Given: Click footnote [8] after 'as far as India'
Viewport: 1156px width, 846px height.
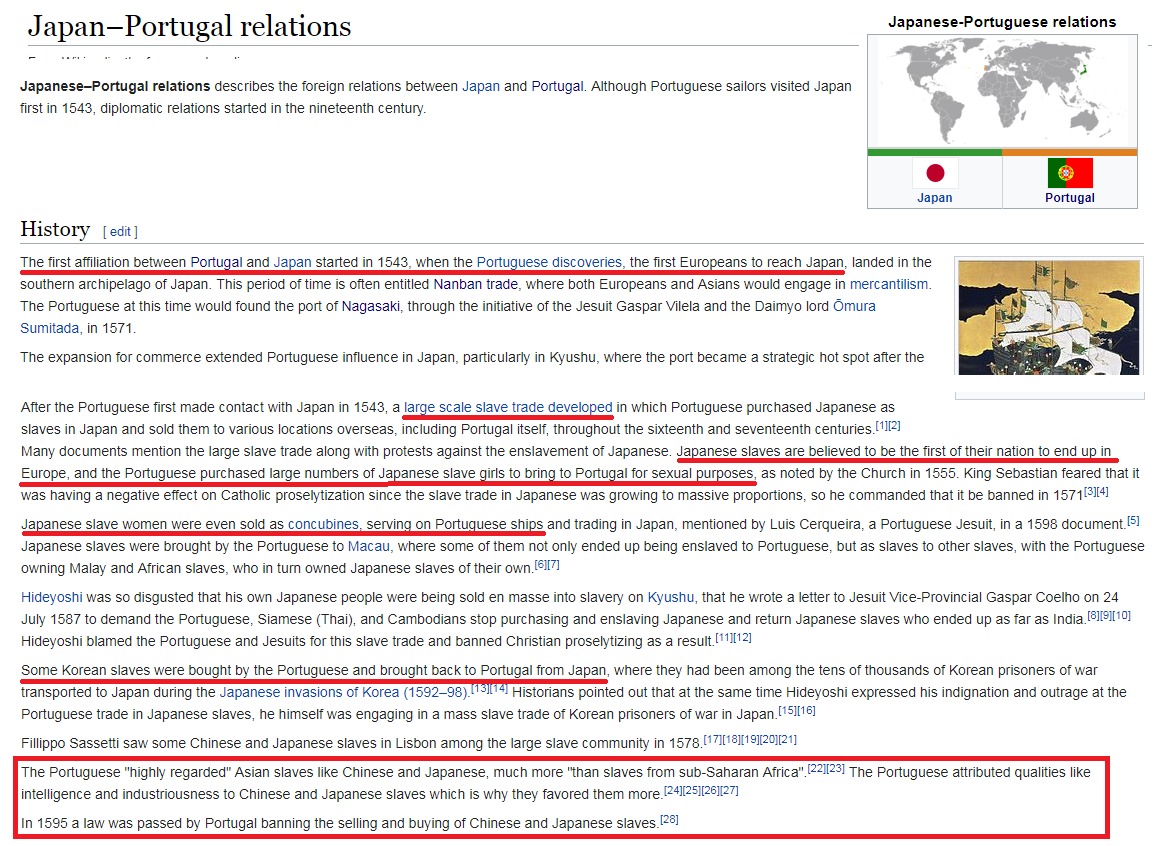Looking at the screenshot, I should pos(1093,615).
